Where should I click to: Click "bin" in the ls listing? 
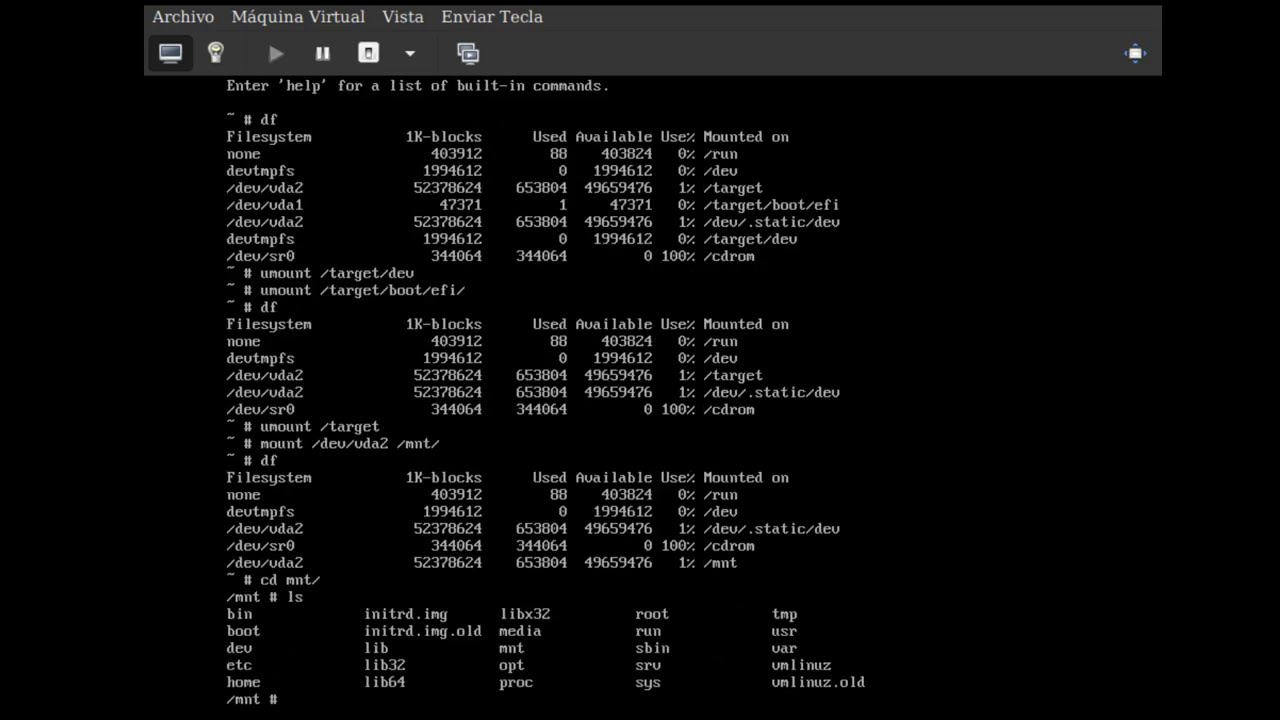239,614
